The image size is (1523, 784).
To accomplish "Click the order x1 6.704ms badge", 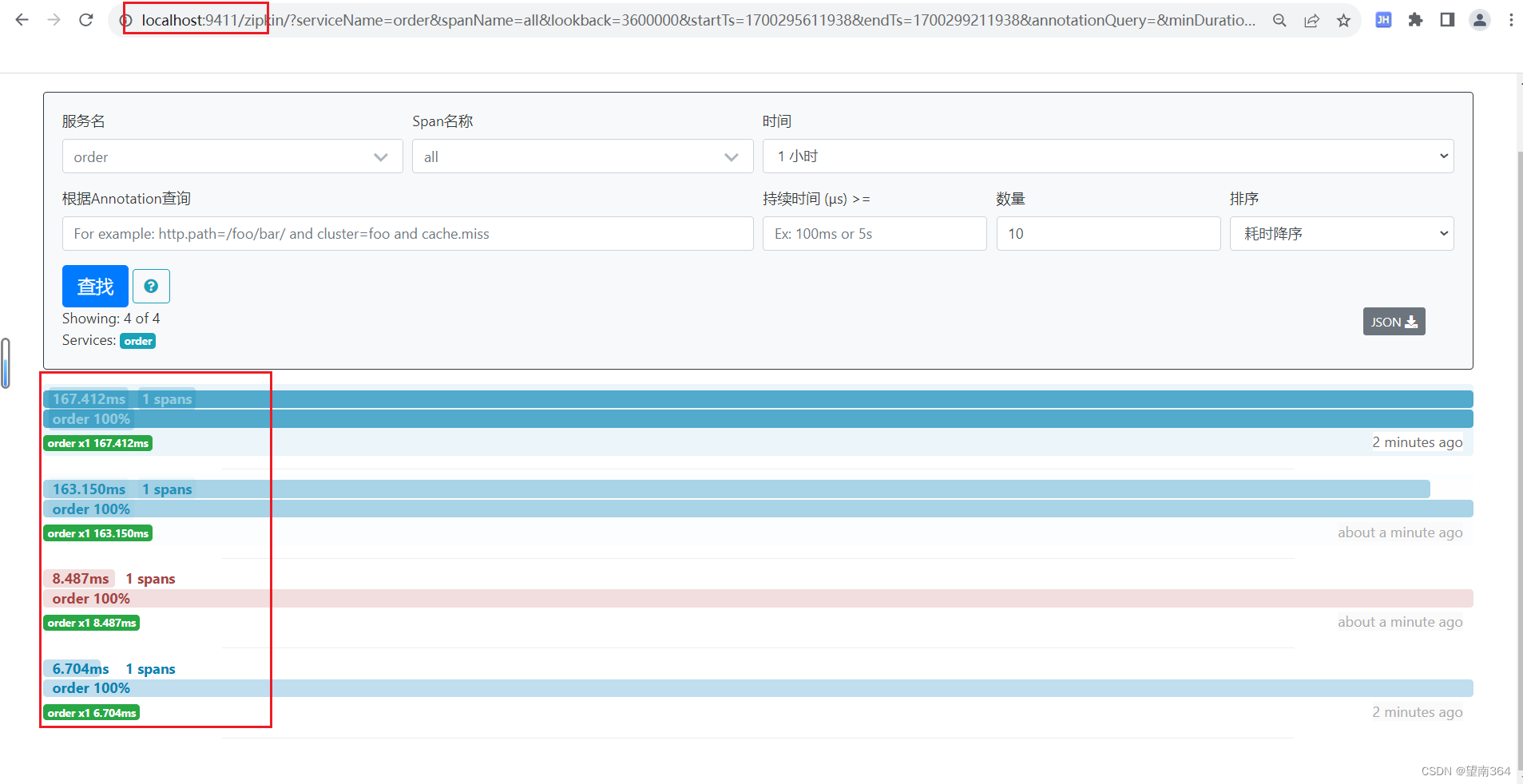I will (92, 713).
